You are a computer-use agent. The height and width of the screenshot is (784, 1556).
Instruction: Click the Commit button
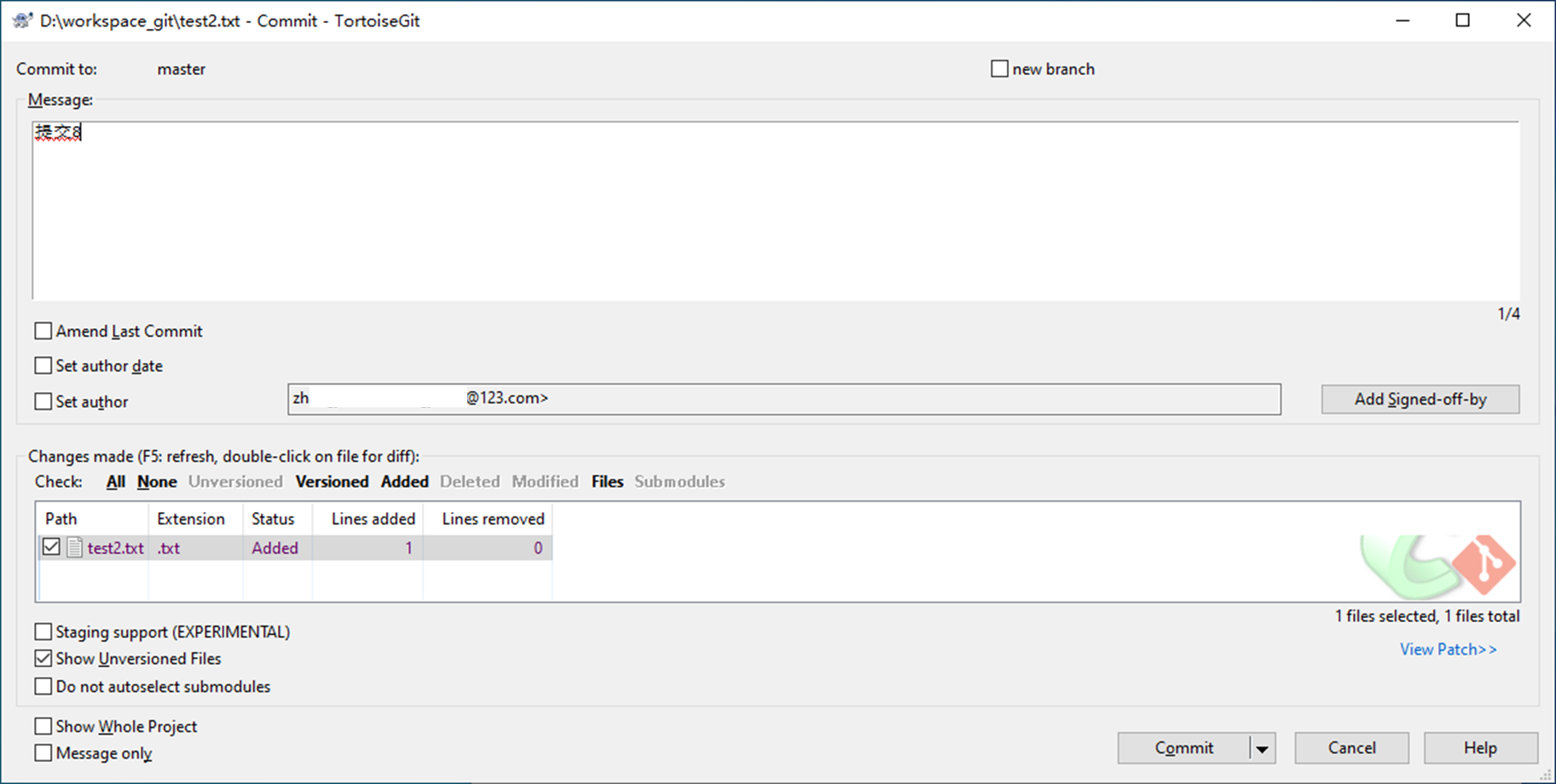pos(1183,748)
